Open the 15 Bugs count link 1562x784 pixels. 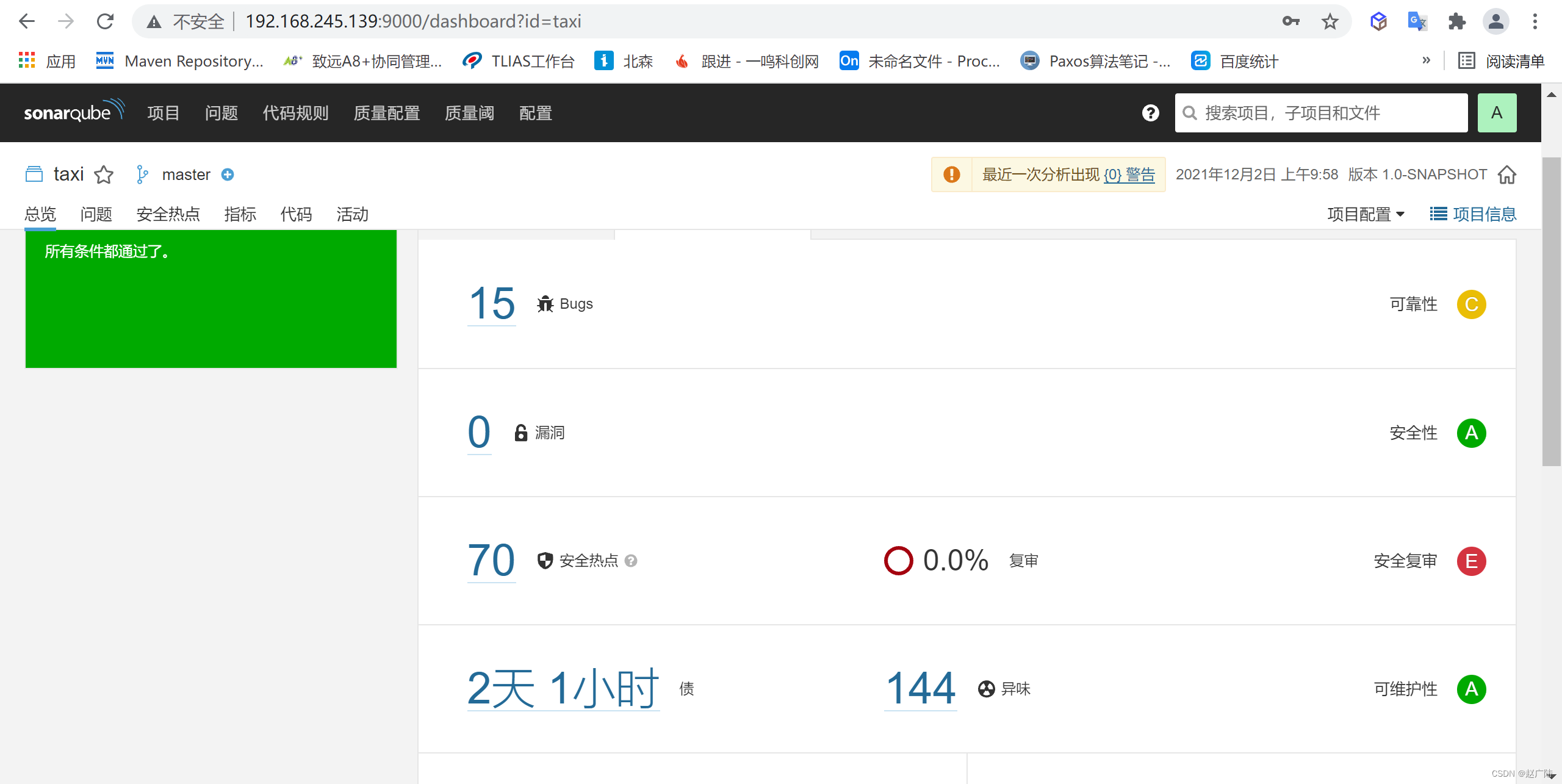point(492,304)
